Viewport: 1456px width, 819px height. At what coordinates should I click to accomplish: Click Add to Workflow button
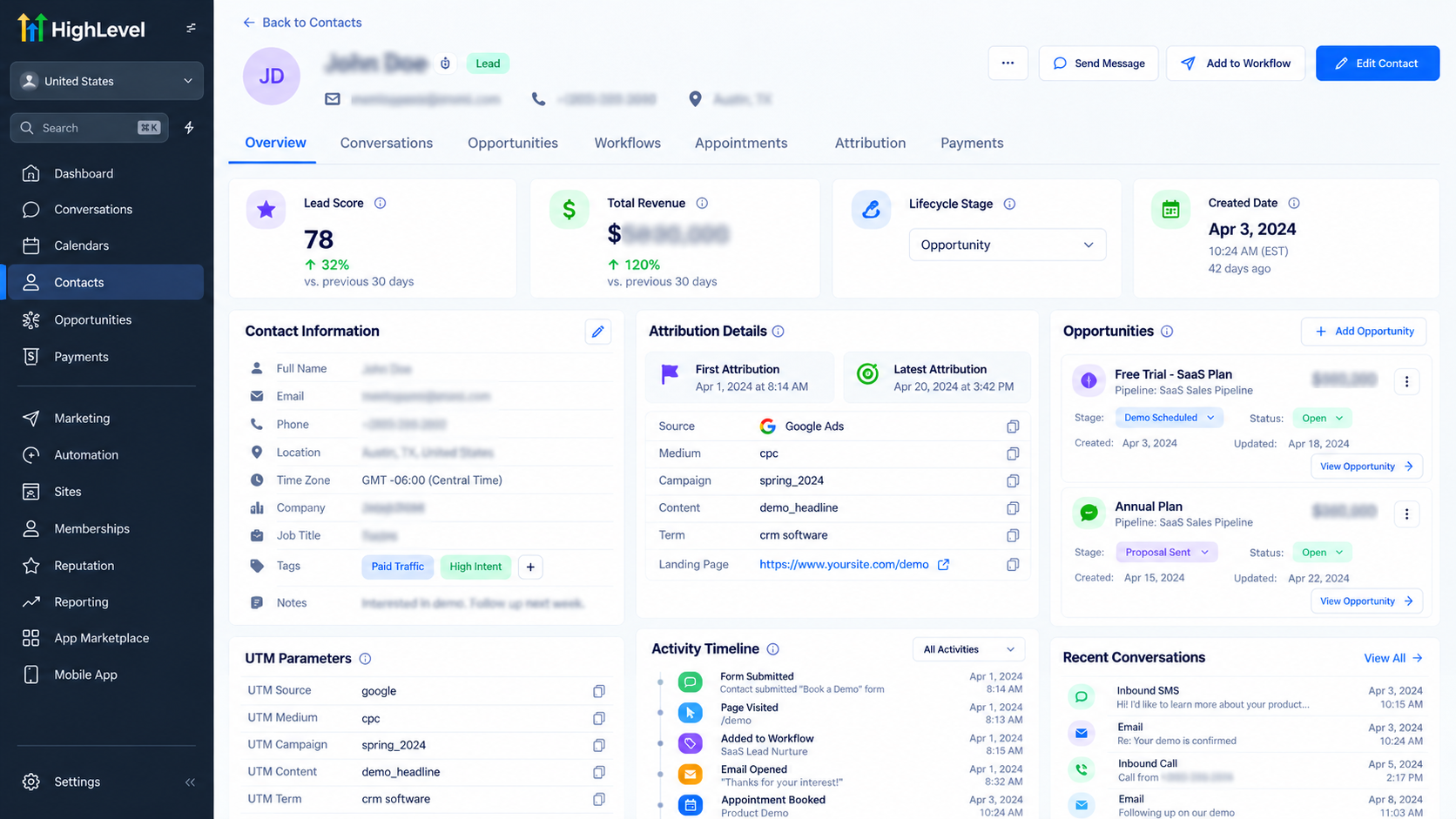click(1235, 63)
